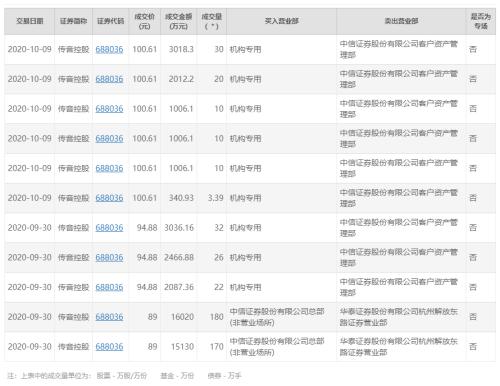
Task: Click date 2020-10-09 in the 3018.3 row
Action: (x=30, y=49)
